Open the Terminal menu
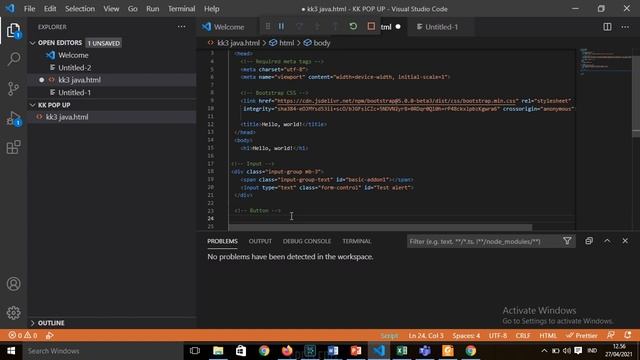 pos(182,9)
